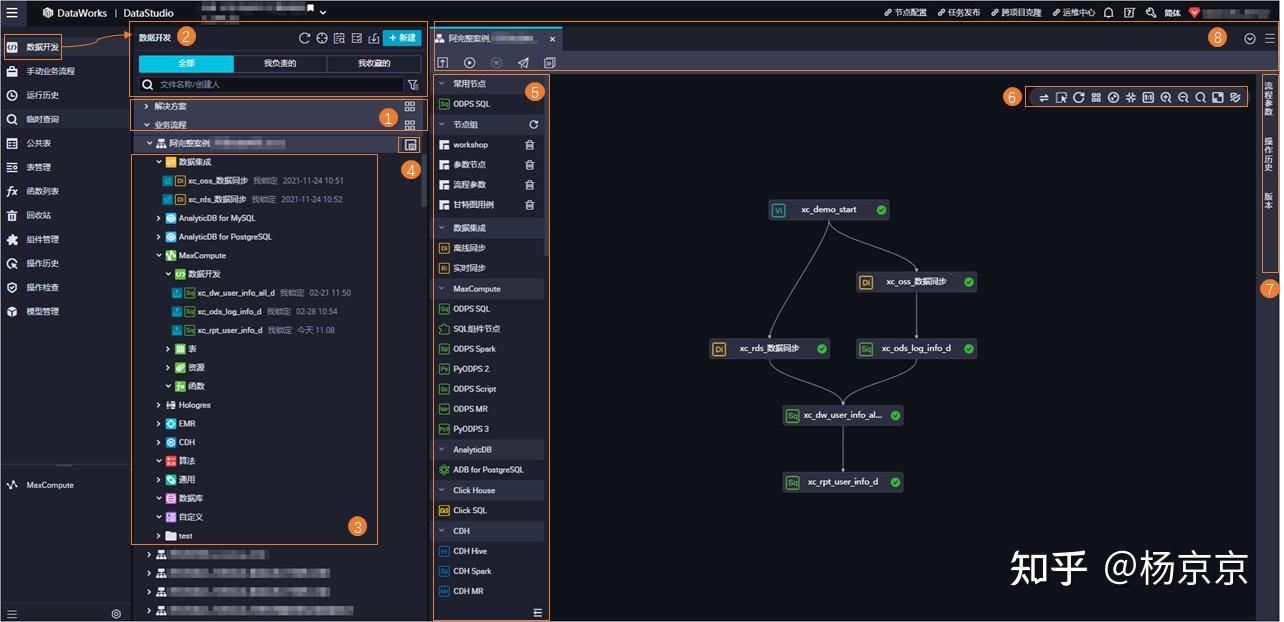1284x622 pixels.
Task: Click the swap layout direction icon on canvas
Action: [1044, 98]
